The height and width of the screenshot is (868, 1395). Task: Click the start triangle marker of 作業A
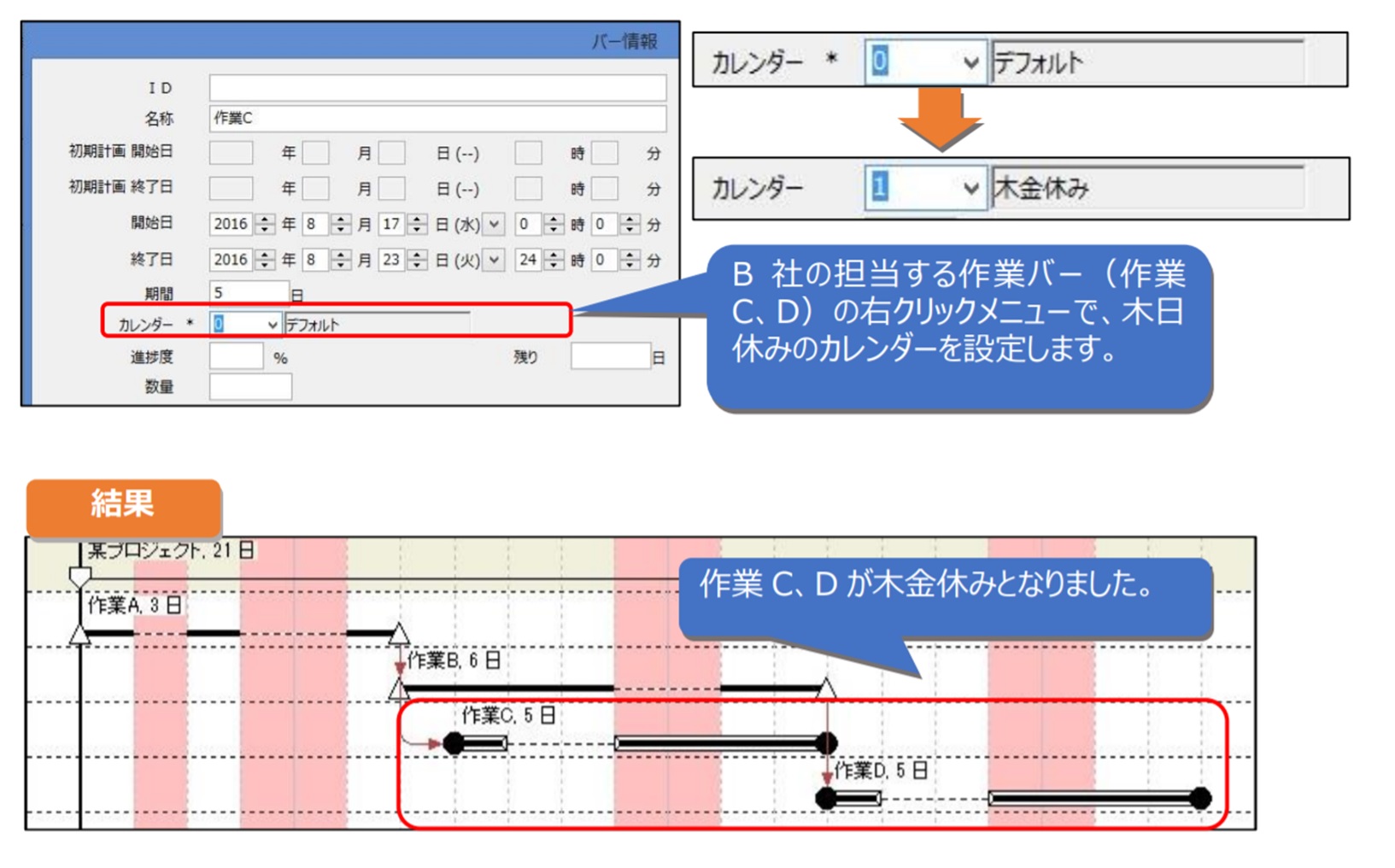[x=79, y=634]
